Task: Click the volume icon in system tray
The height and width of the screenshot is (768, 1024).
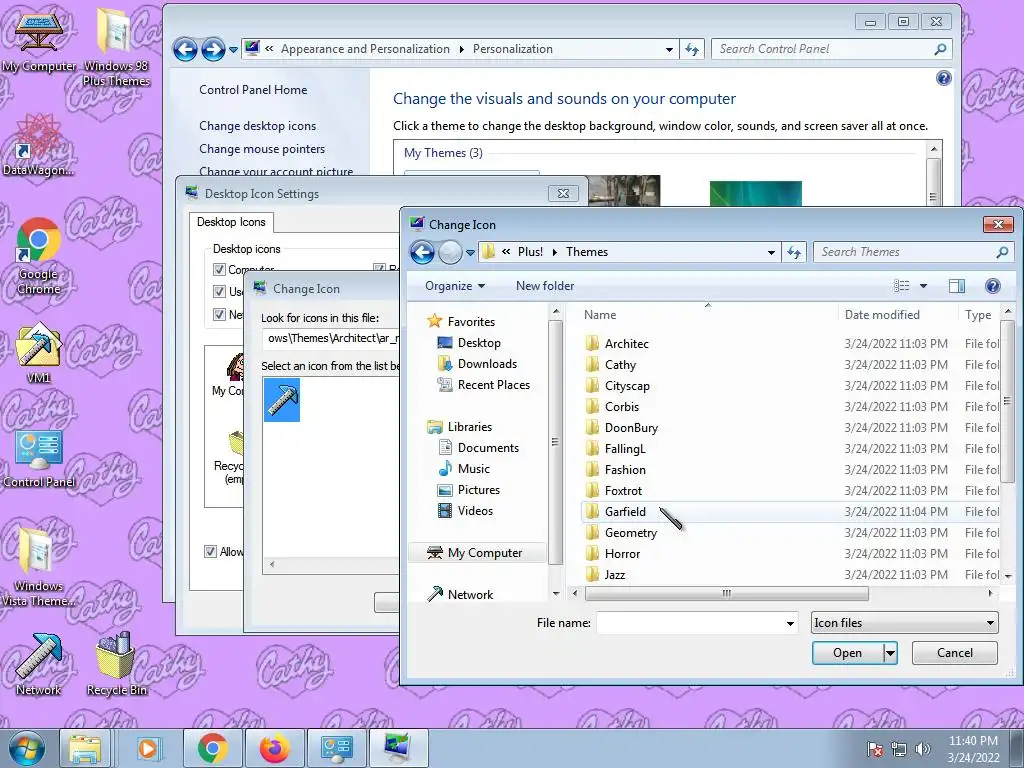Action: (x=922, y=749)
